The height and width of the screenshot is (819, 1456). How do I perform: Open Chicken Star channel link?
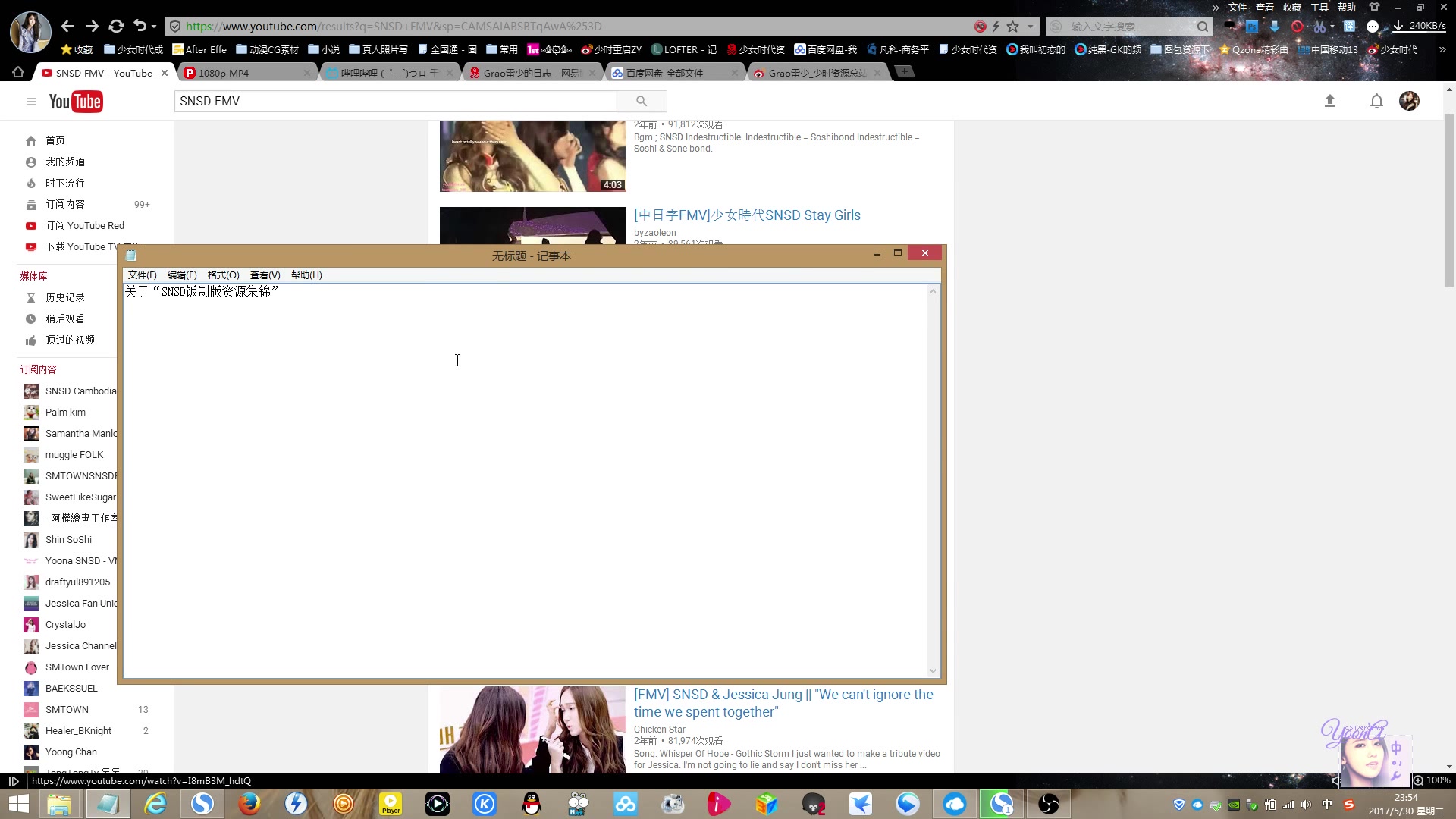point(659,730)
